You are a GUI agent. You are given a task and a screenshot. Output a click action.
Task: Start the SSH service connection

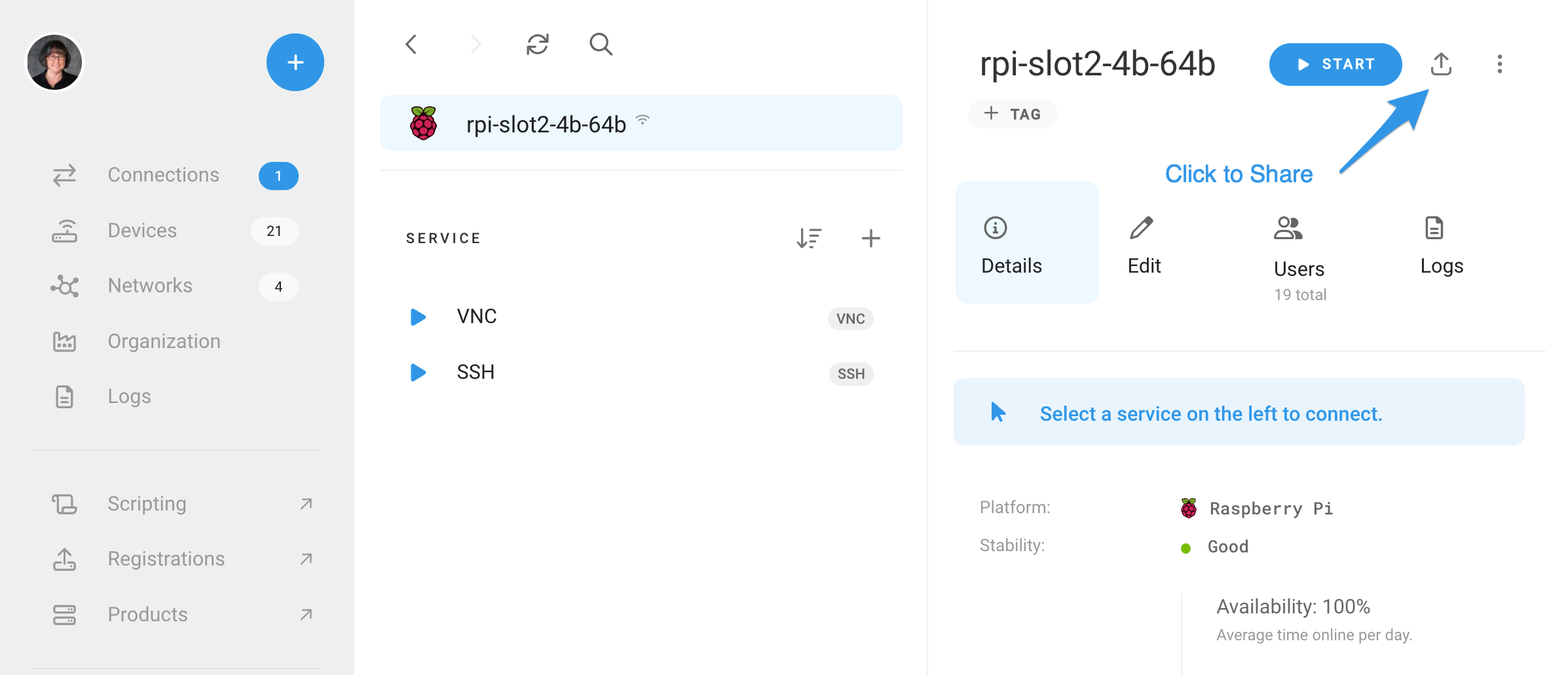click(418, 372)
